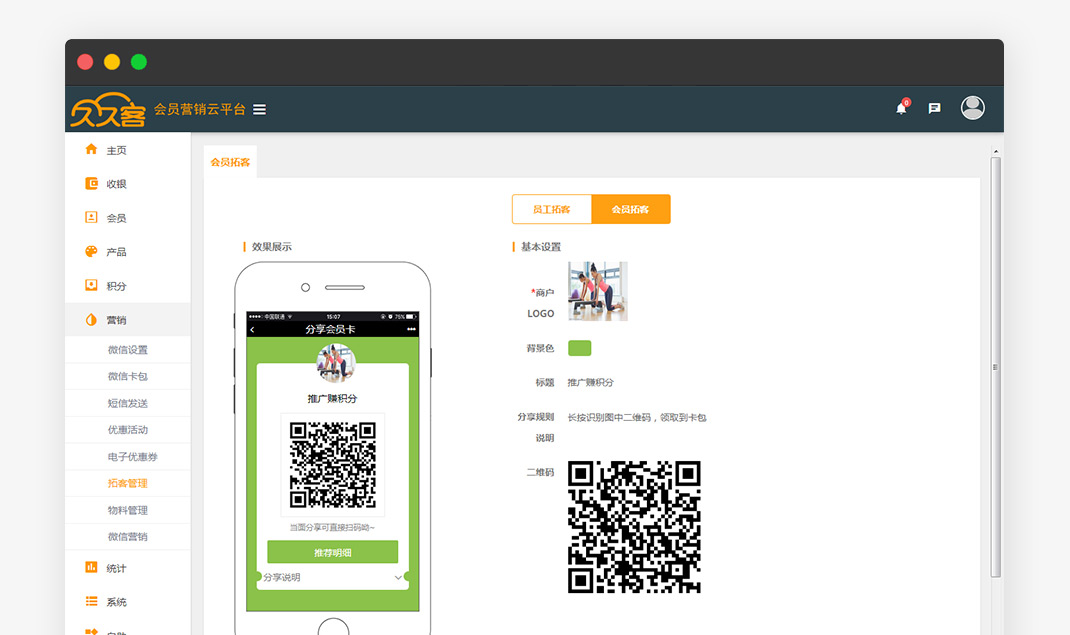The image size is (1070, 635).
Task: Switch to 员工拓客 mode
Action: 551,209
